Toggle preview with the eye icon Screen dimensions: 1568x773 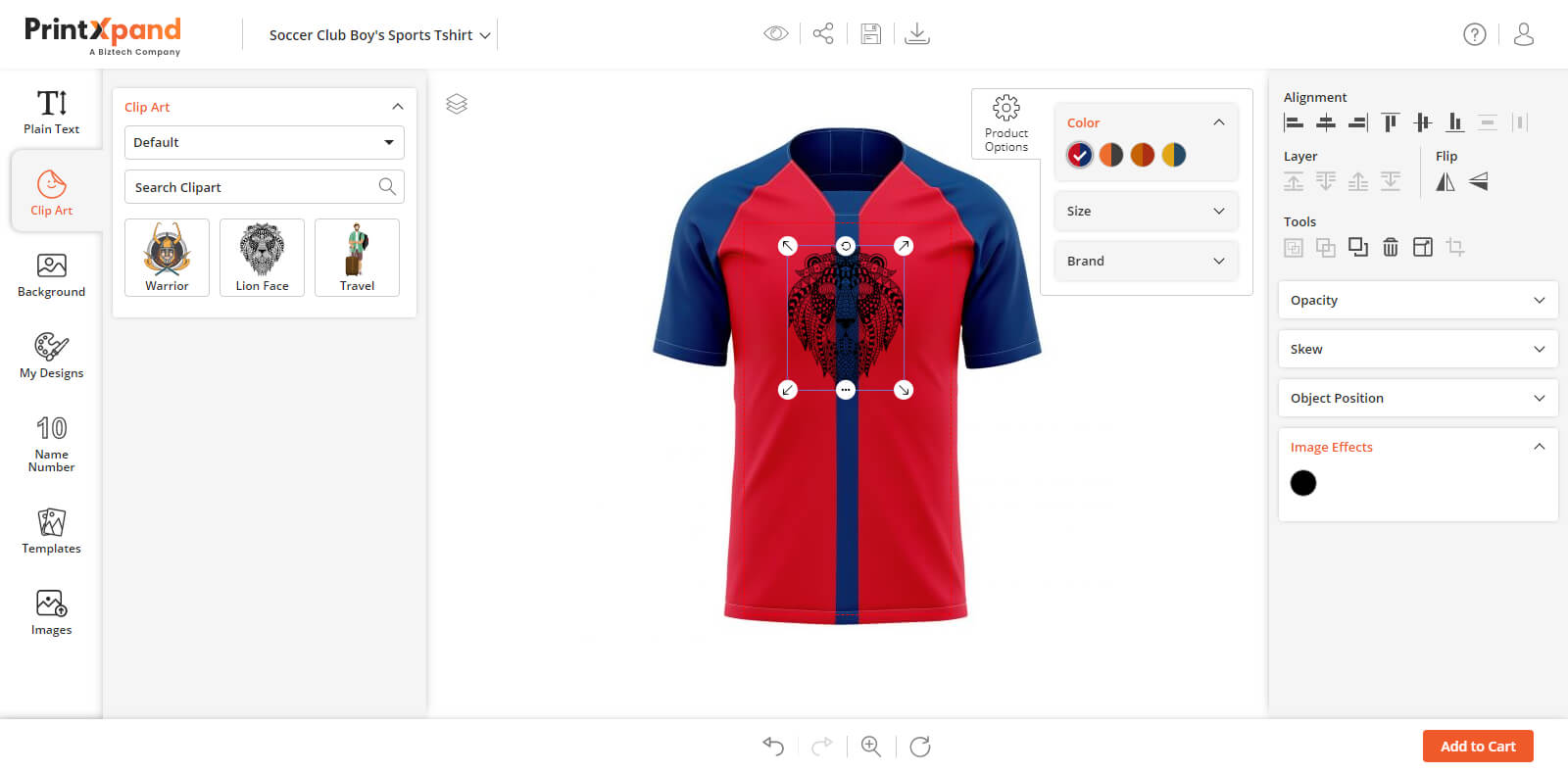click(775, 34)
